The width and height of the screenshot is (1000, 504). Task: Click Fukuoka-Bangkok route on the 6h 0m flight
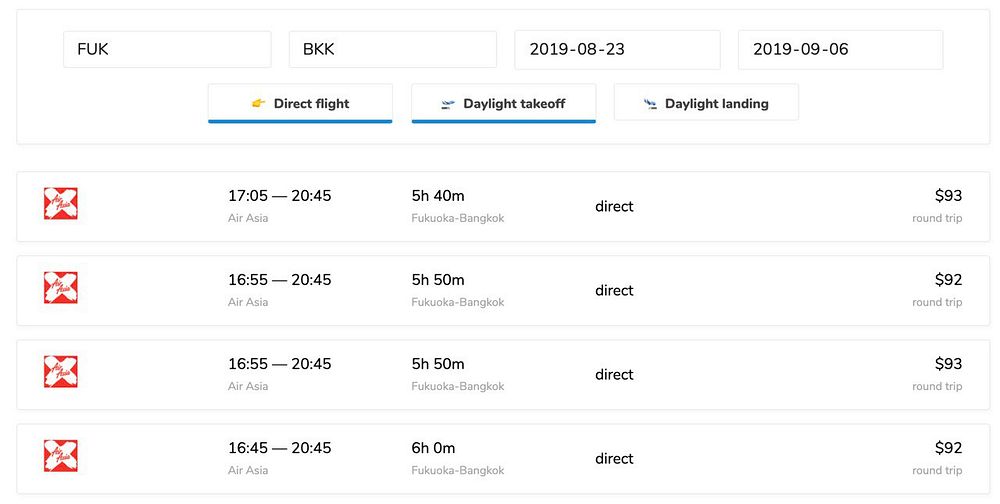pos(457,470)
